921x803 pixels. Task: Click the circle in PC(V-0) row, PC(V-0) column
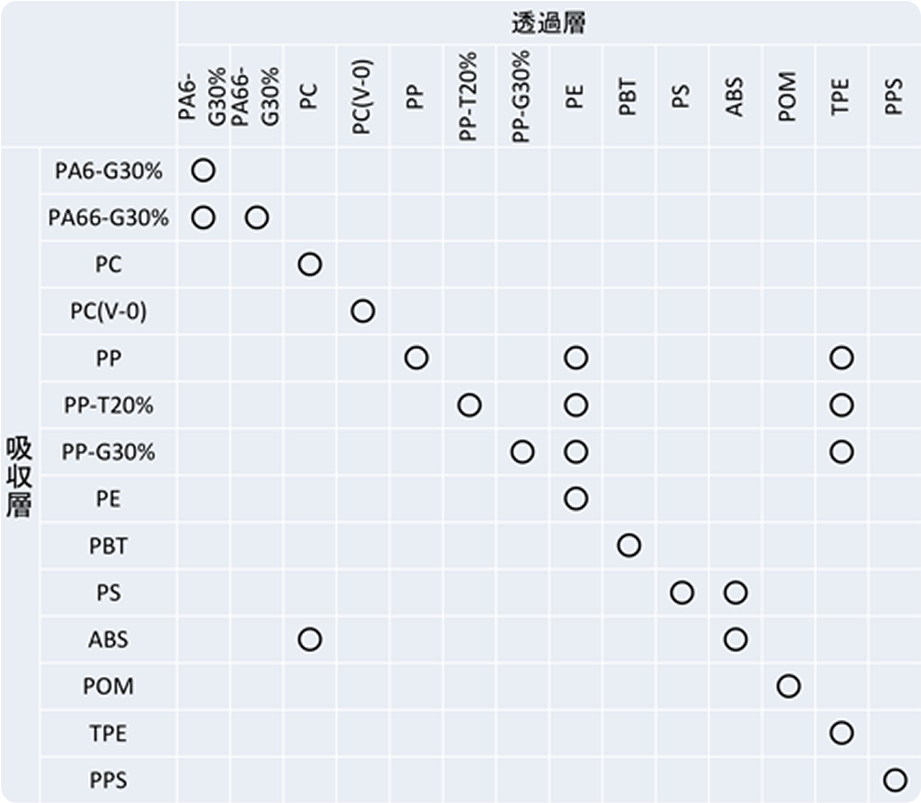point(363,311)
